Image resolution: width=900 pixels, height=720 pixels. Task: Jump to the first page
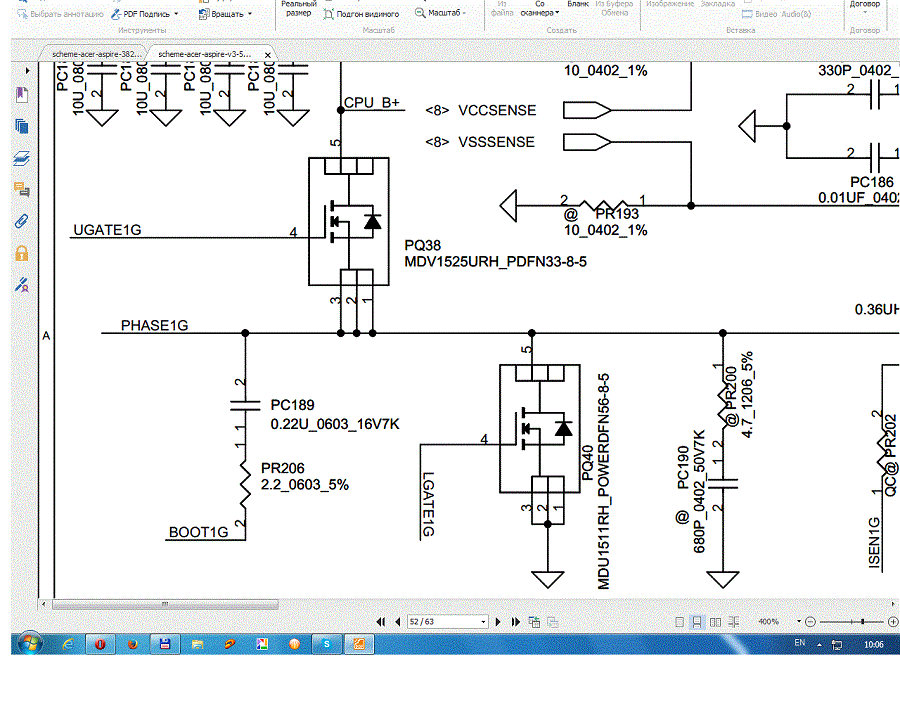pos(384,622)
